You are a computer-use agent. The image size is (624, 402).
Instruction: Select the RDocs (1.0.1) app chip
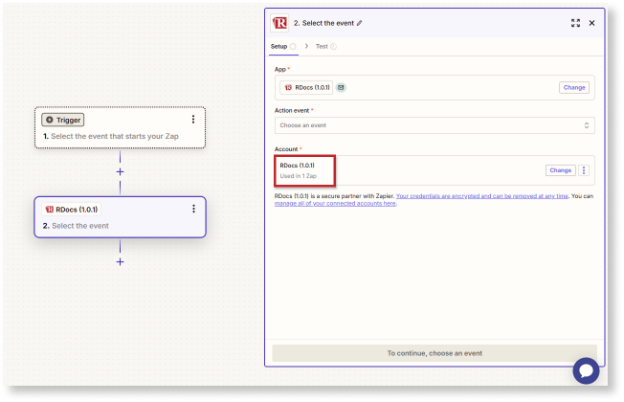pyautogui.click(x=306, y=88)
